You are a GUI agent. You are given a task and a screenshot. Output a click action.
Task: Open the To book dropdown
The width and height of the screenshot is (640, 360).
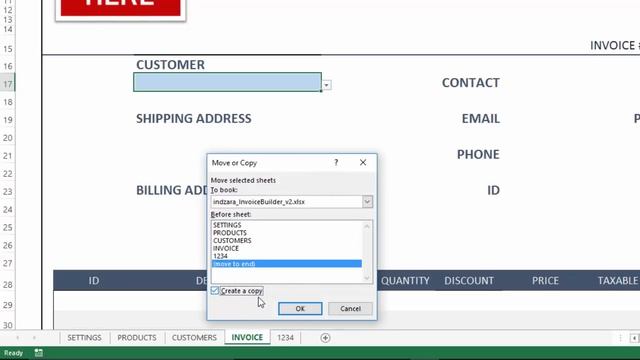click(367, 202)
